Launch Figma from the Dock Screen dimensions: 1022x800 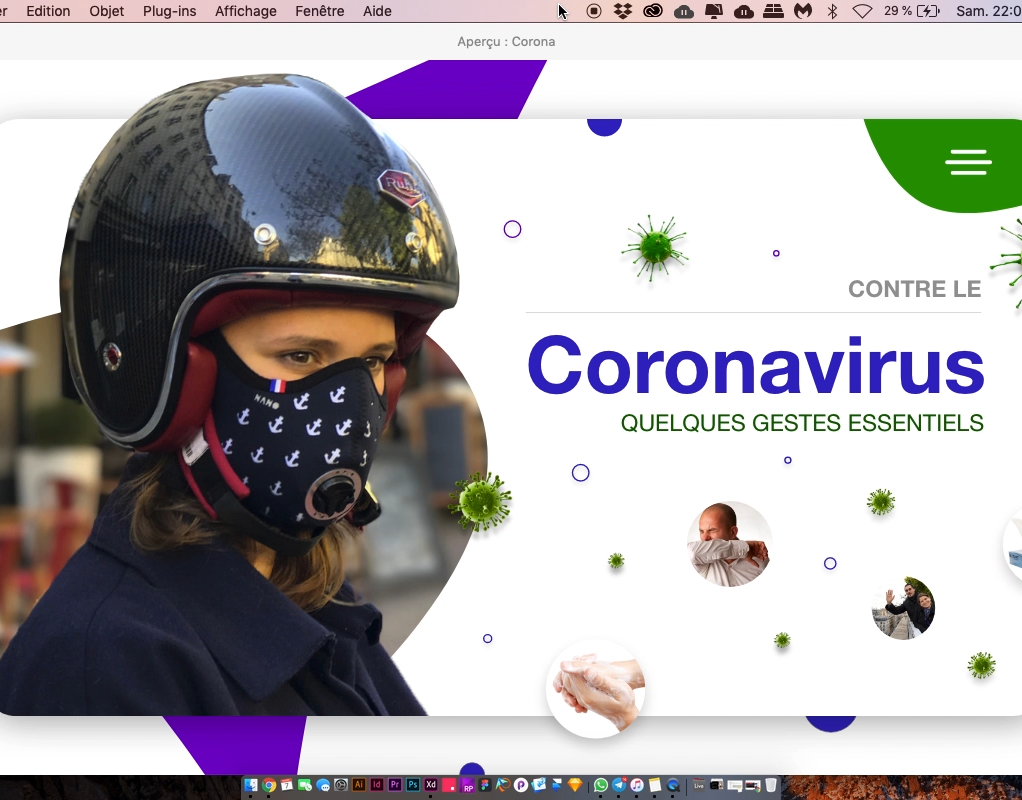(x=484, y=785)
